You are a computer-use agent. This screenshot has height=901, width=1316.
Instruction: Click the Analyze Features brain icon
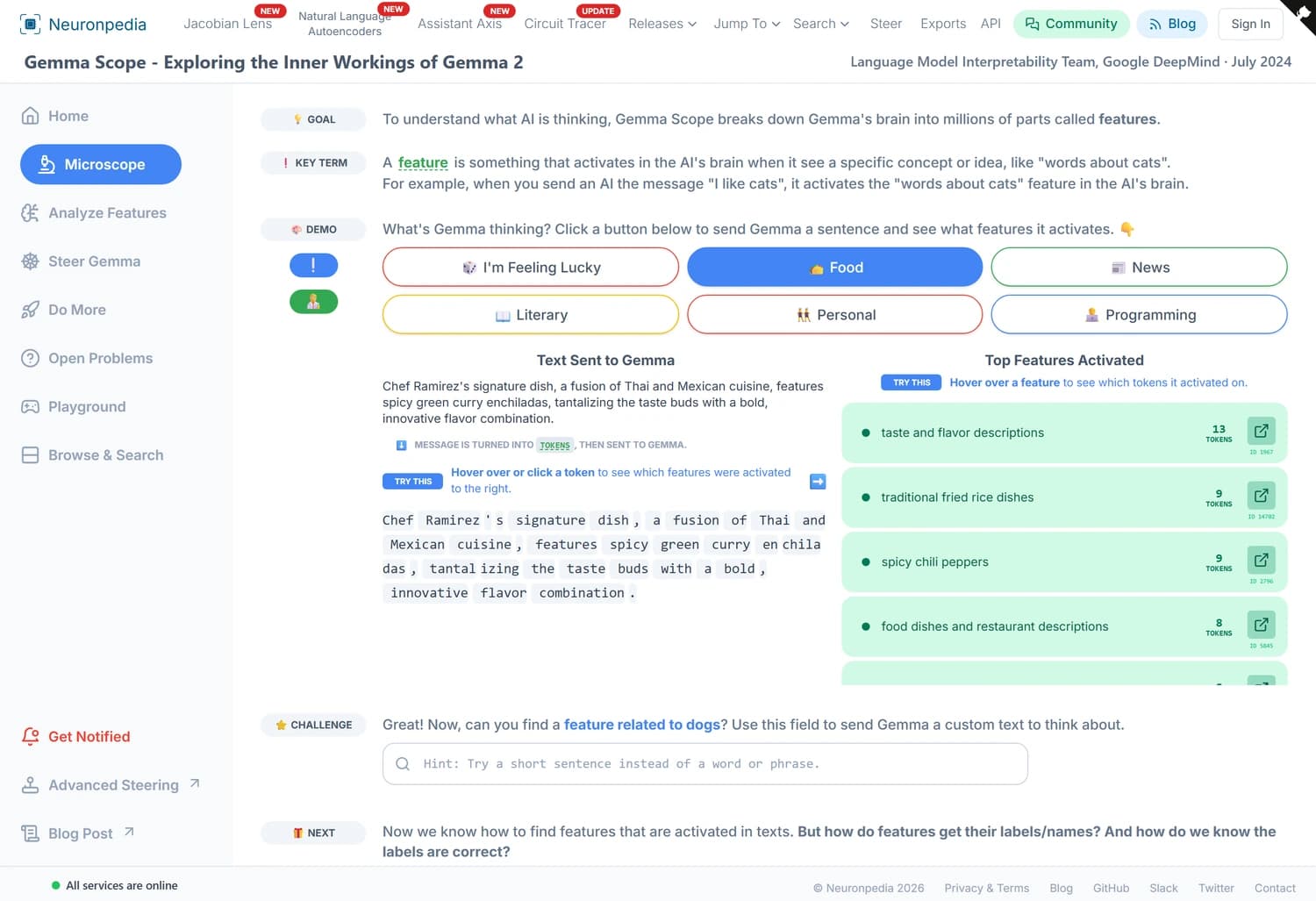click(x=30, y=213)
